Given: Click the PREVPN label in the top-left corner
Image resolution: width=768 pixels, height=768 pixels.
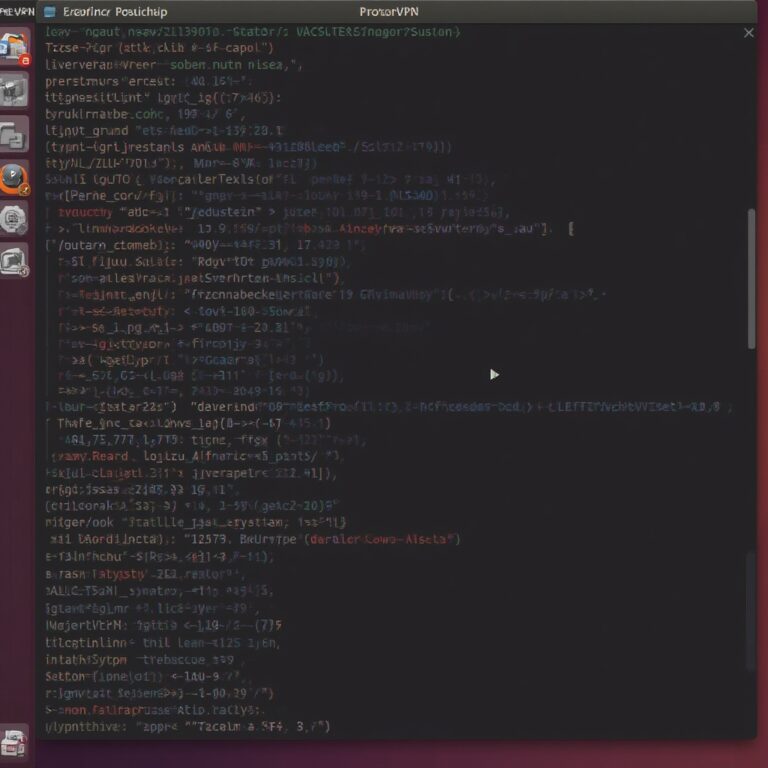Looking at the screenshot, I should coord(17,12).
